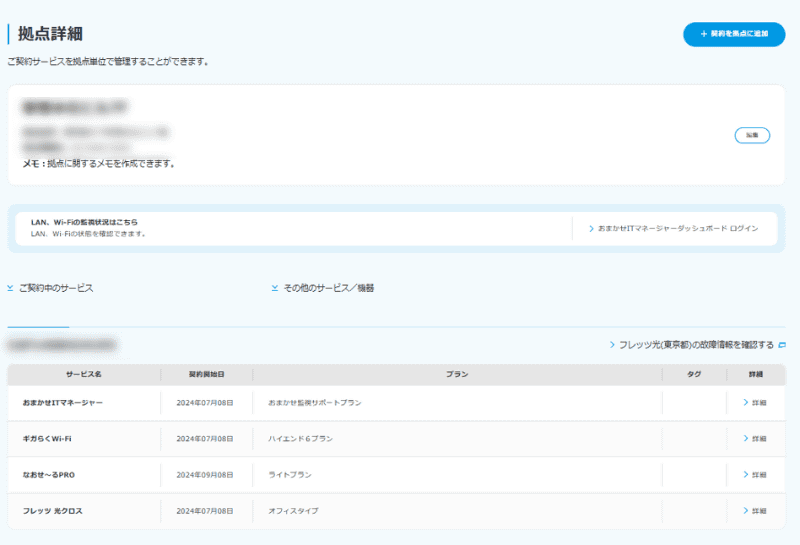Click the 2024年07月08日 date in the ギガらくWi-Fi row

205,439
